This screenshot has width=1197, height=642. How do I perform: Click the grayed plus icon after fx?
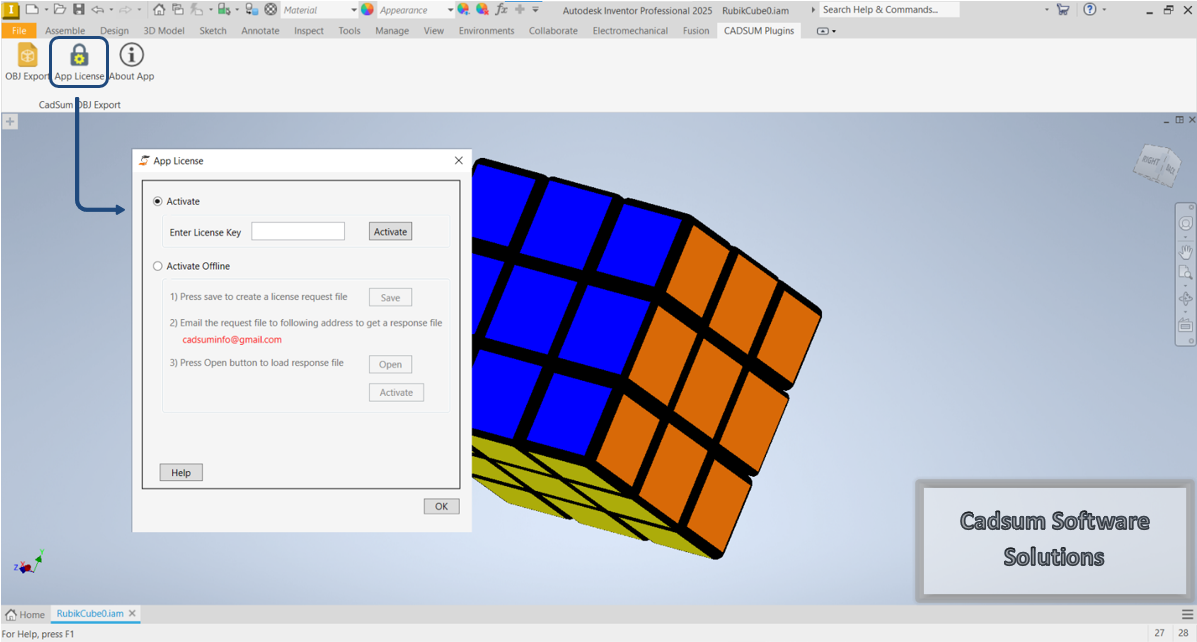click(x=520, y=10)
